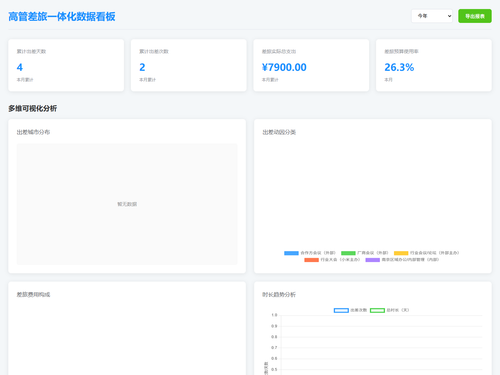Click the 多维可视化分析 section heading
This screenshot has height=375, width=500.
33,108
